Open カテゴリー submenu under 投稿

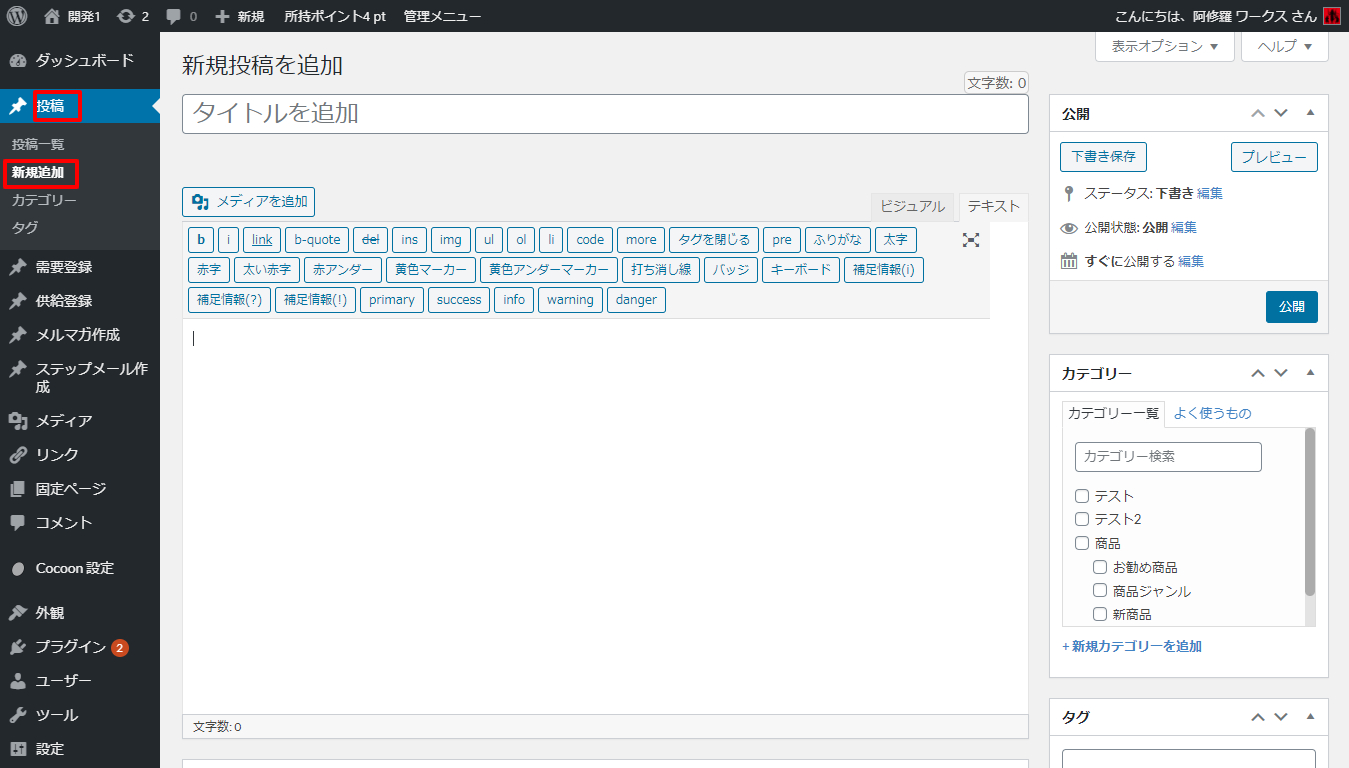(x=44, y=200)
